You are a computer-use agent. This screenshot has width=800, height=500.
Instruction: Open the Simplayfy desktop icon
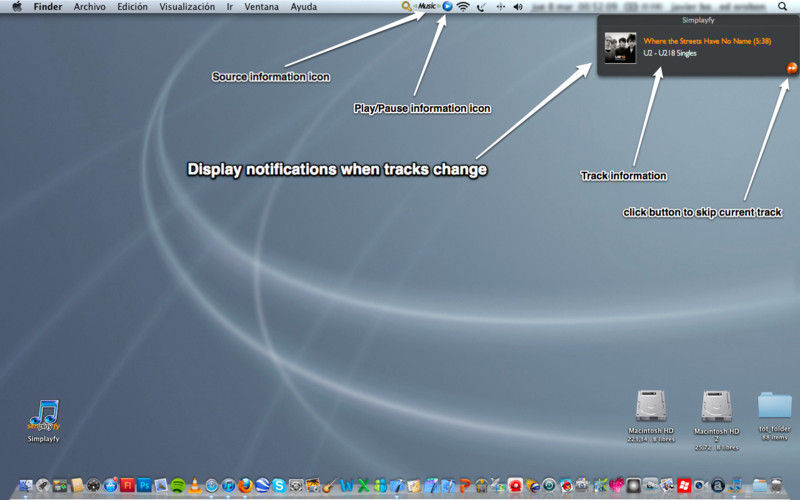tap(43, 415)
